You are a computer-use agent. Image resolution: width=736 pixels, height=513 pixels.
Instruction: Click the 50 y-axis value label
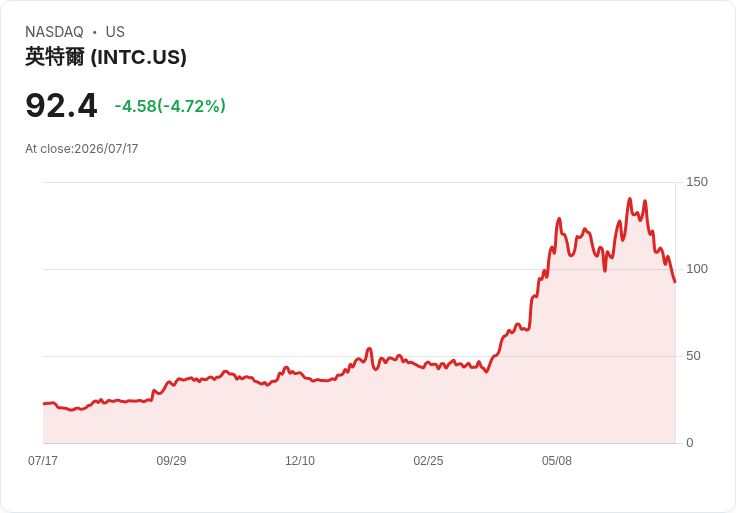coord(693,356)
